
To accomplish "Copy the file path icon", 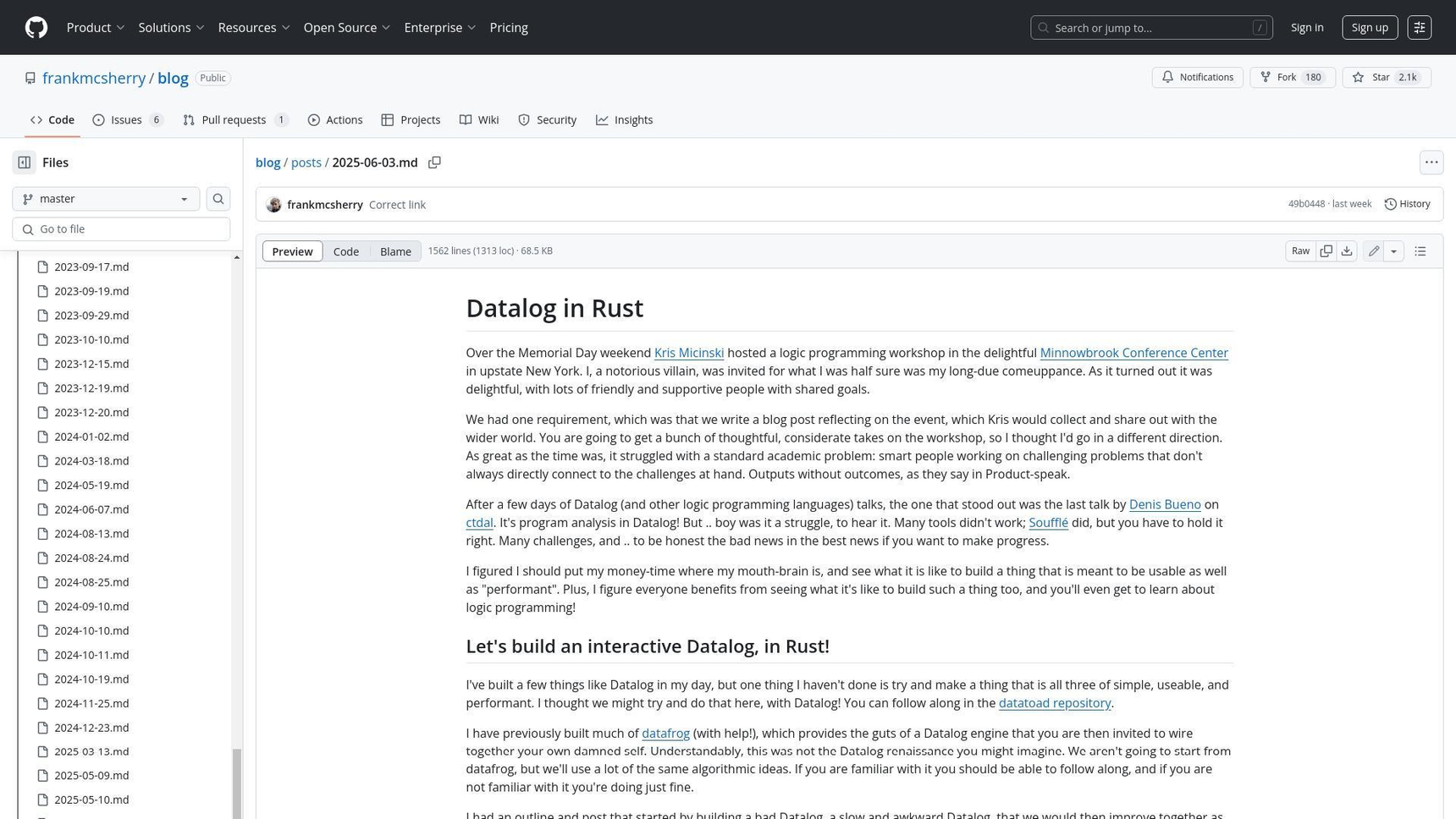I will coord(434,162).
